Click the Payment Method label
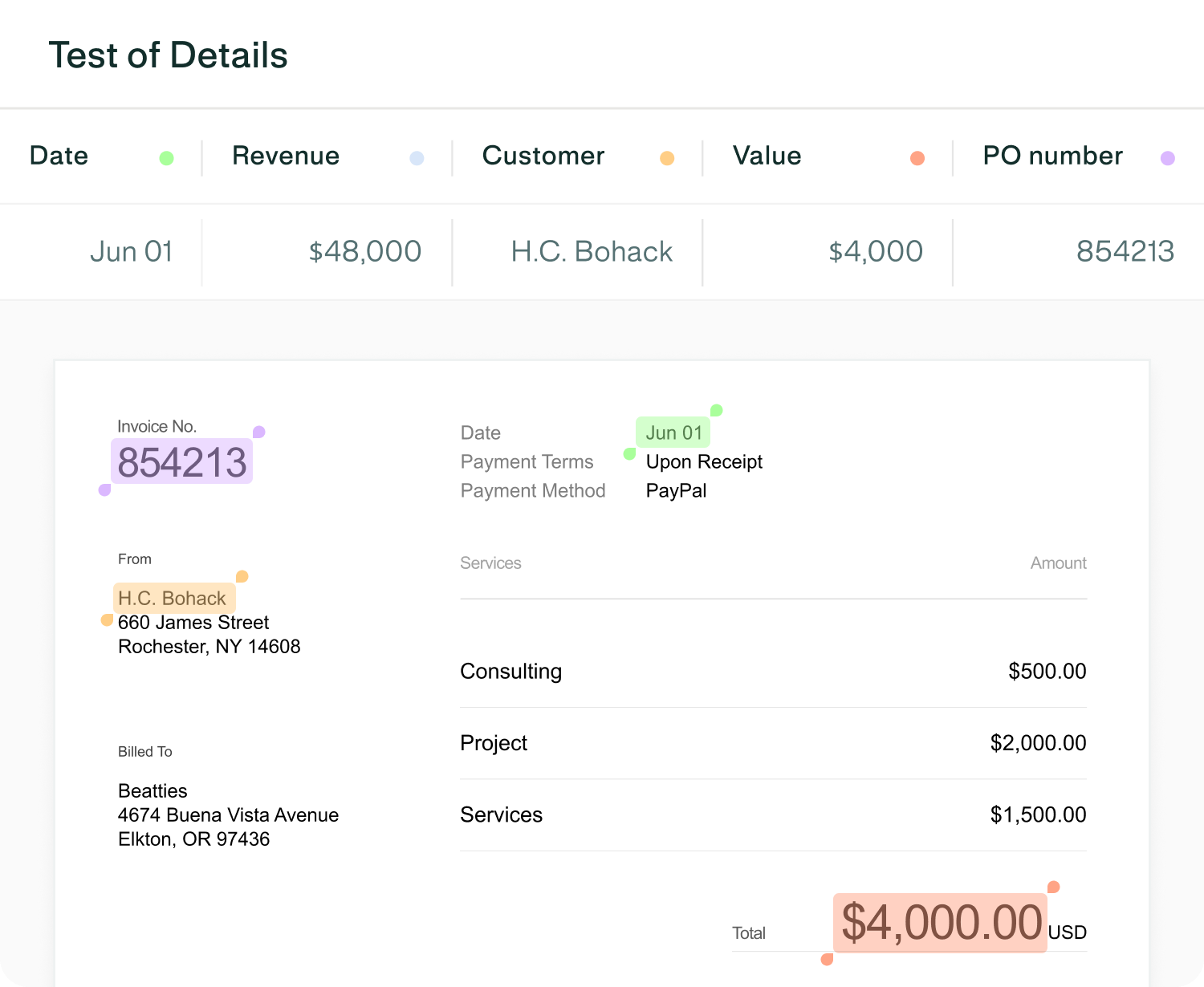Image resolution: width=1204 pixels, height=987 pixels. pyautogui.click(x=533, y=490)
